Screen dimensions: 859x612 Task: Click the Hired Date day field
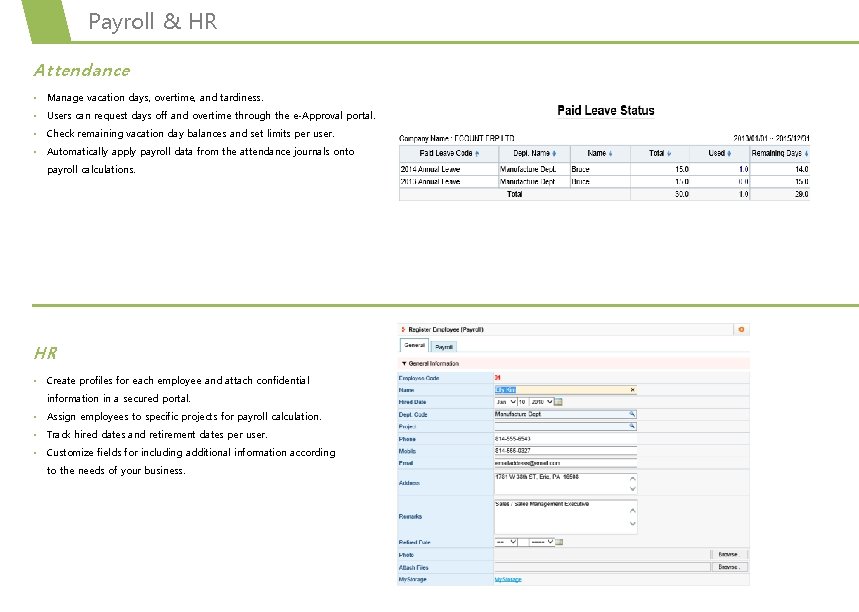(523, 402)
